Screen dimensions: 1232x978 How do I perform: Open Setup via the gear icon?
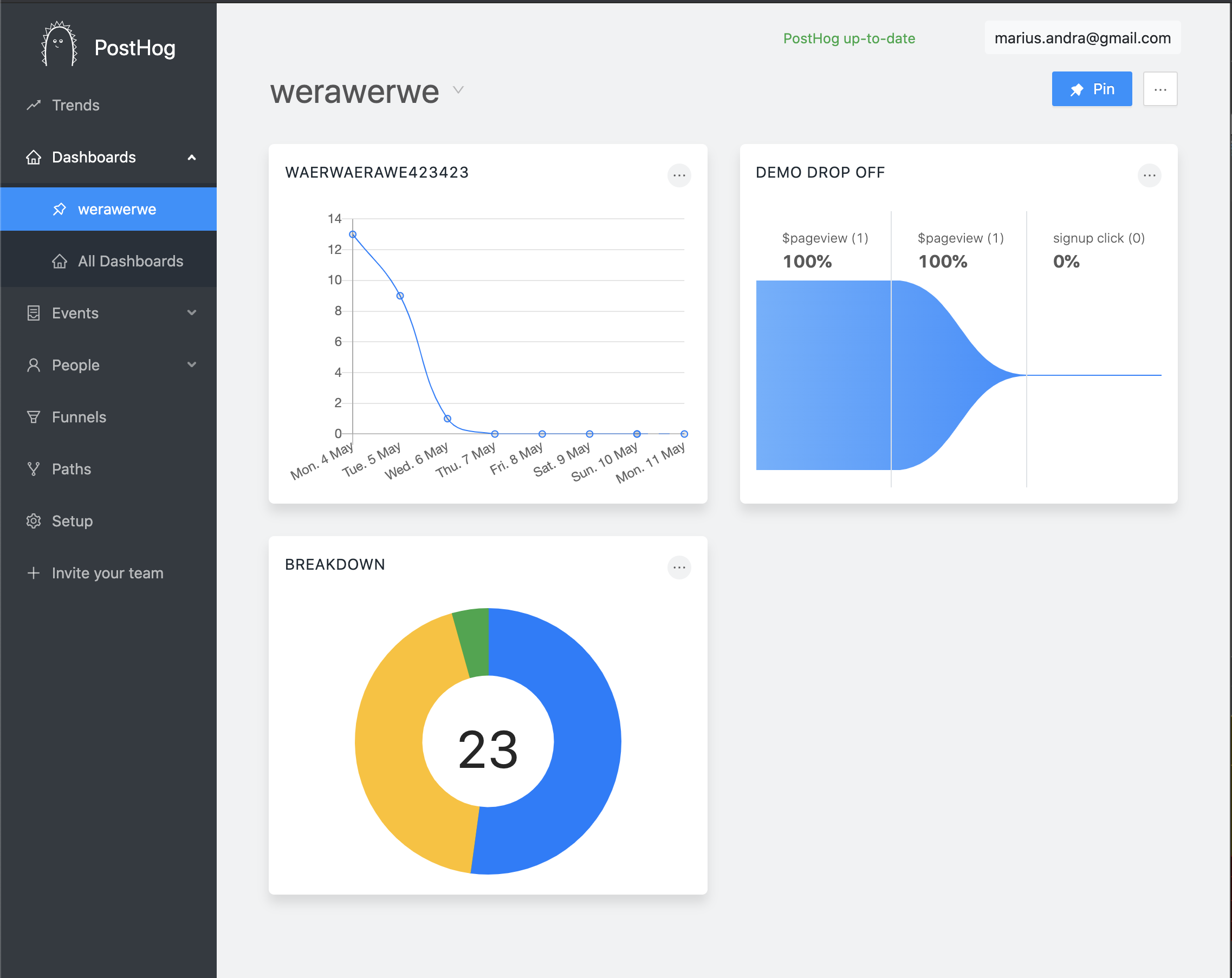(x=34, y=521)
